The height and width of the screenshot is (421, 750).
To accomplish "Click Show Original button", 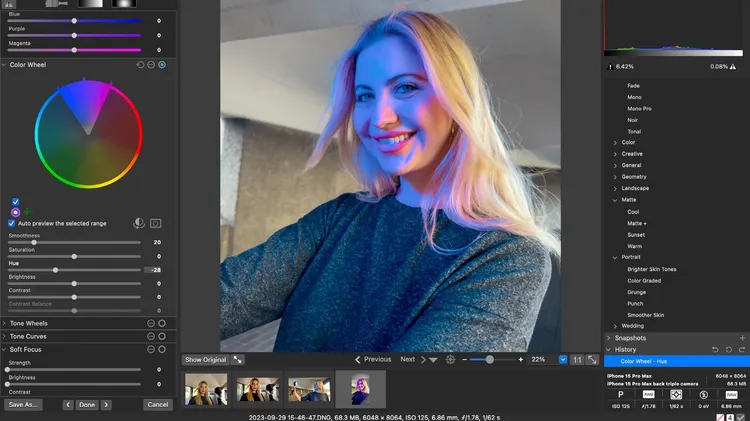I will tap(206, 360).
